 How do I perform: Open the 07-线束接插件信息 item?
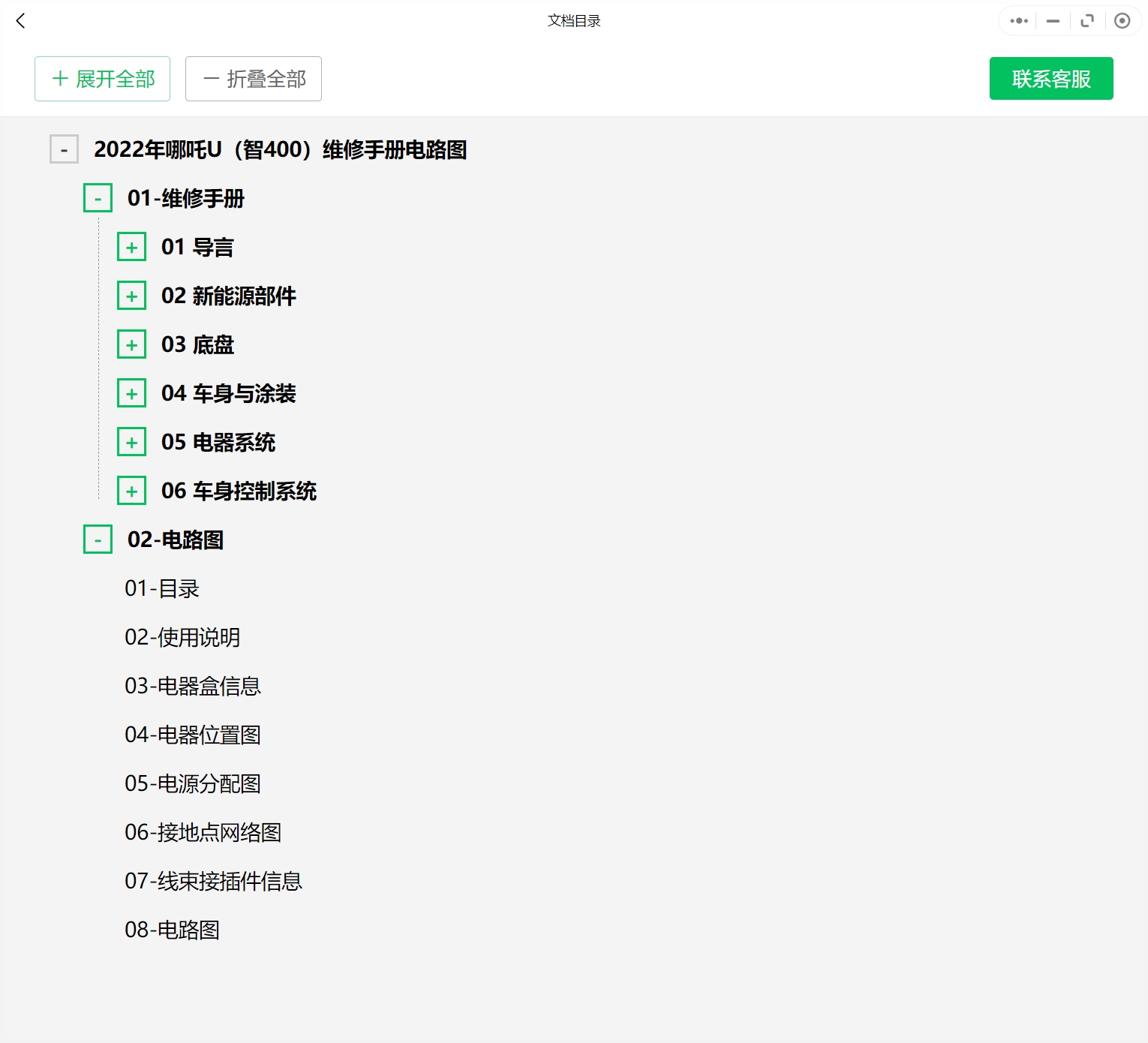213,882
